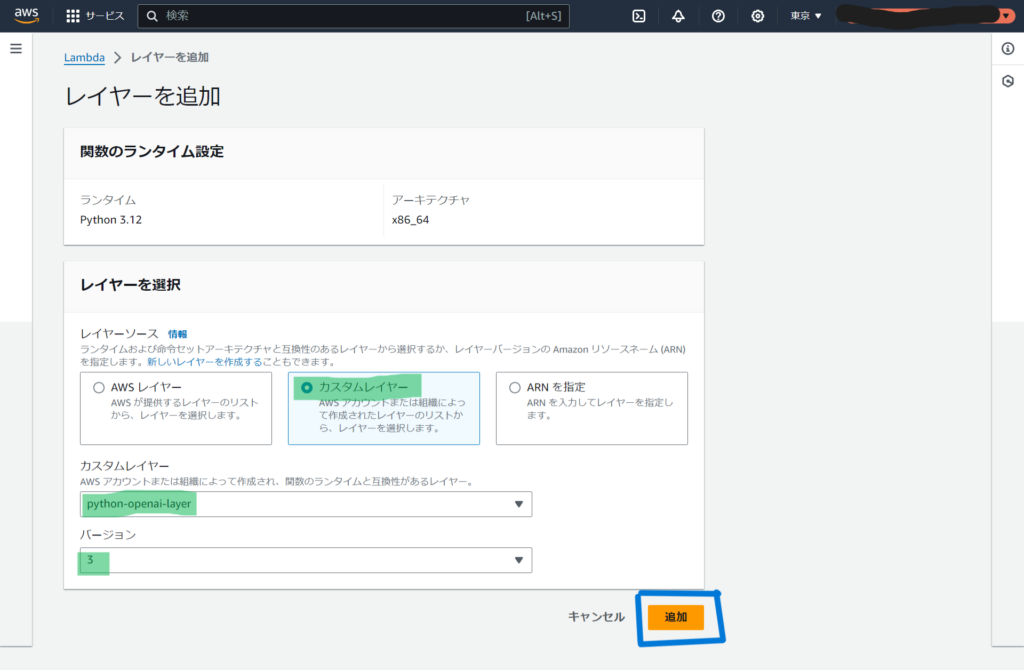Click the 新しいレイヤーを作成する link

click(x=204, y=361)
